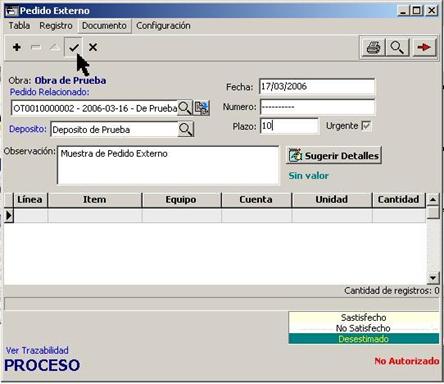Click the delete record minus icon
Viewport: 444px width, 384px height.
coord(36,47)
